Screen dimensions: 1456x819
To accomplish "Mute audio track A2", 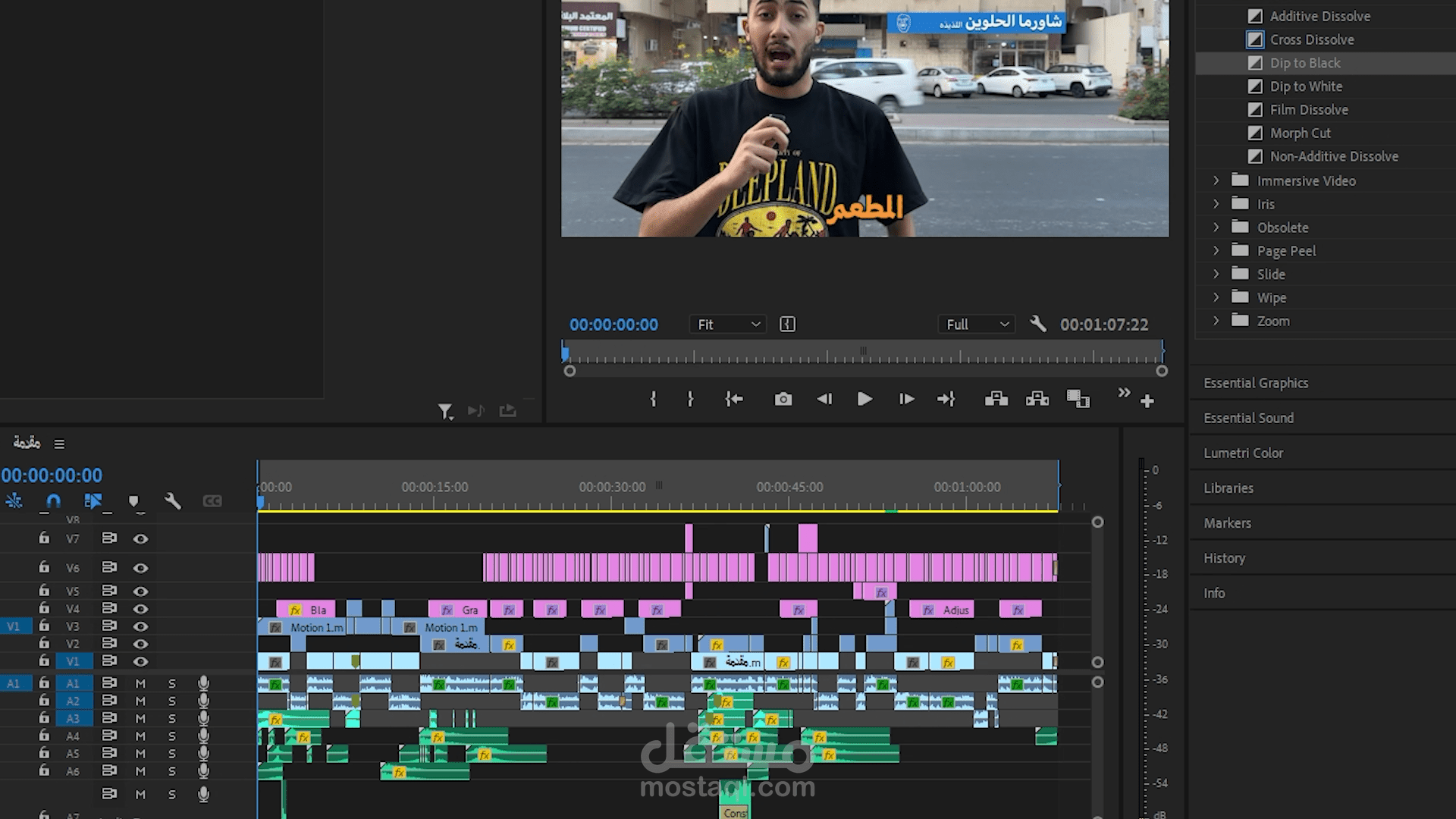I will coord(140,701).
